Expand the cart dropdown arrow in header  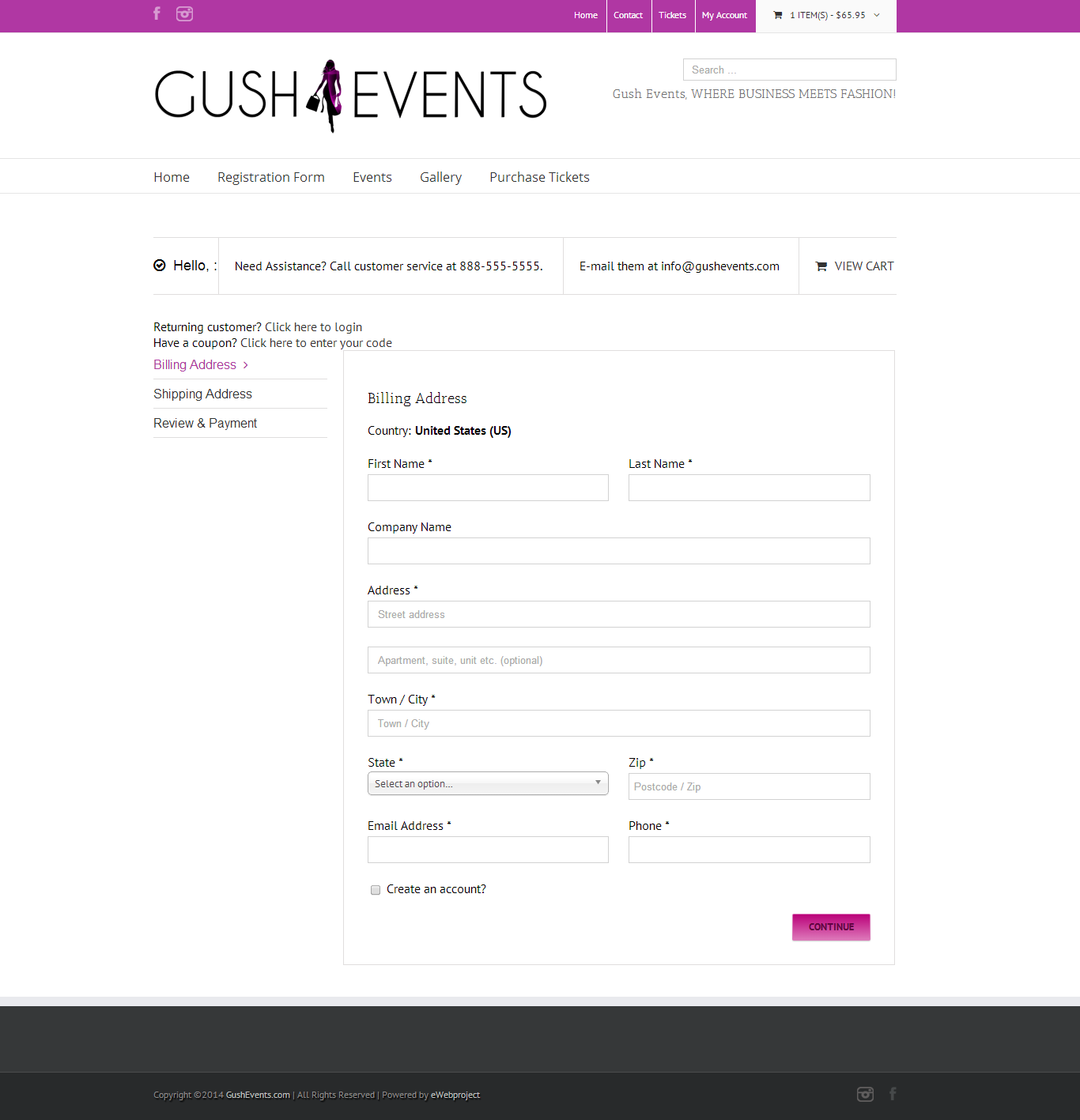tap(877, 15)
